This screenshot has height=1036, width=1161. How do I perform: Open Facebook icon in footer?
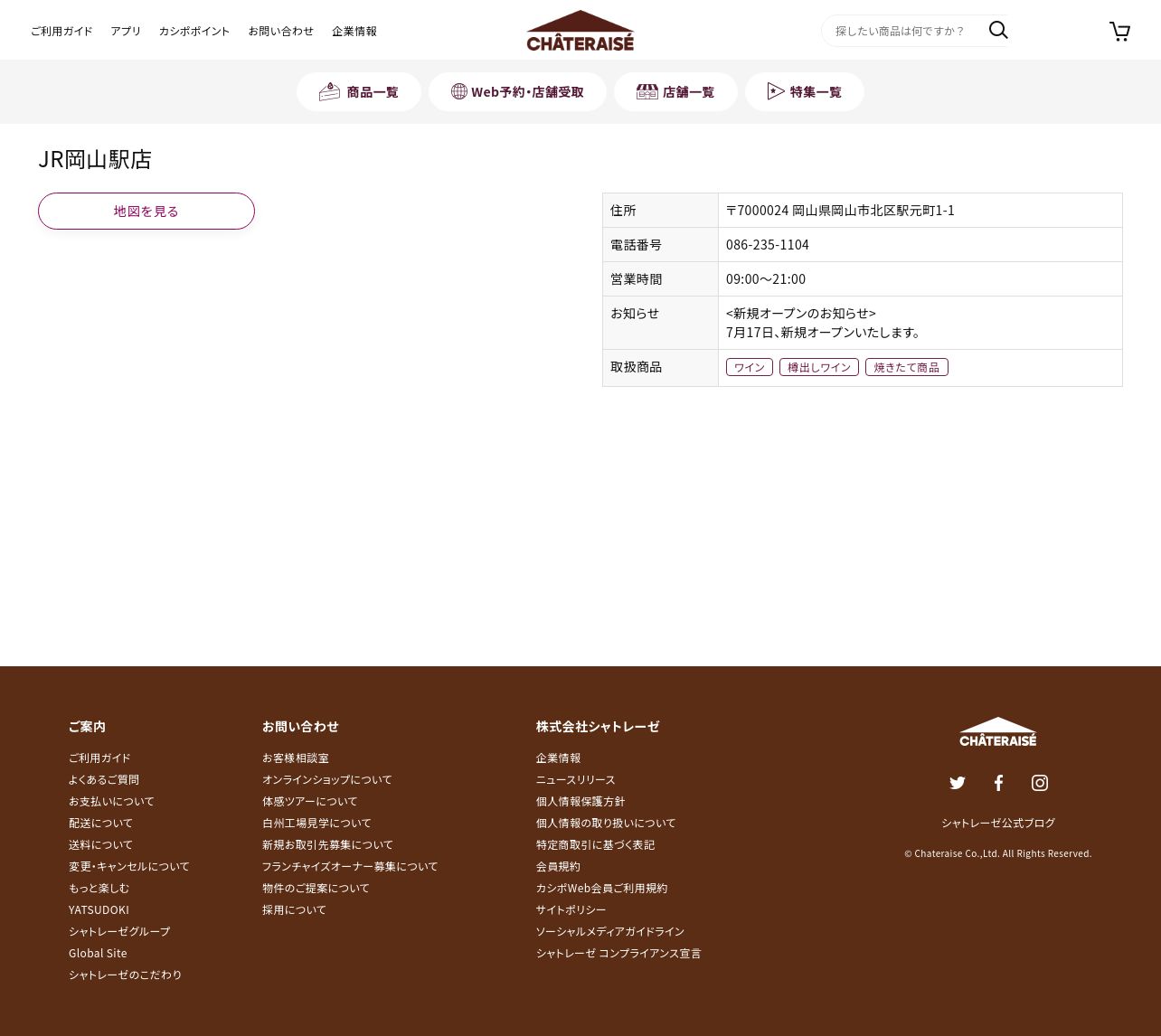pyautogui.click(x=998, y=783)
